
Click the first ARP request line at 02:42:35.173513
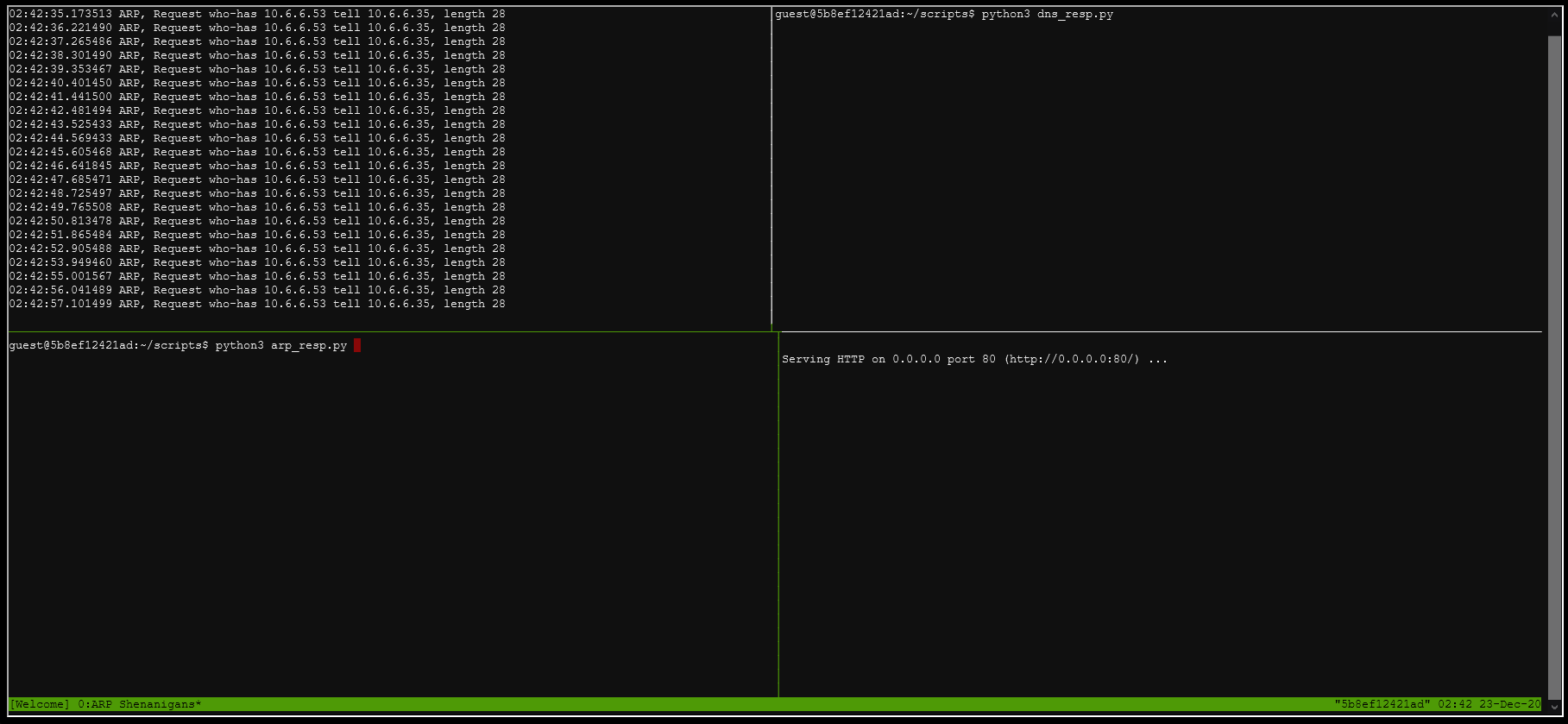(x=257, y=15)
